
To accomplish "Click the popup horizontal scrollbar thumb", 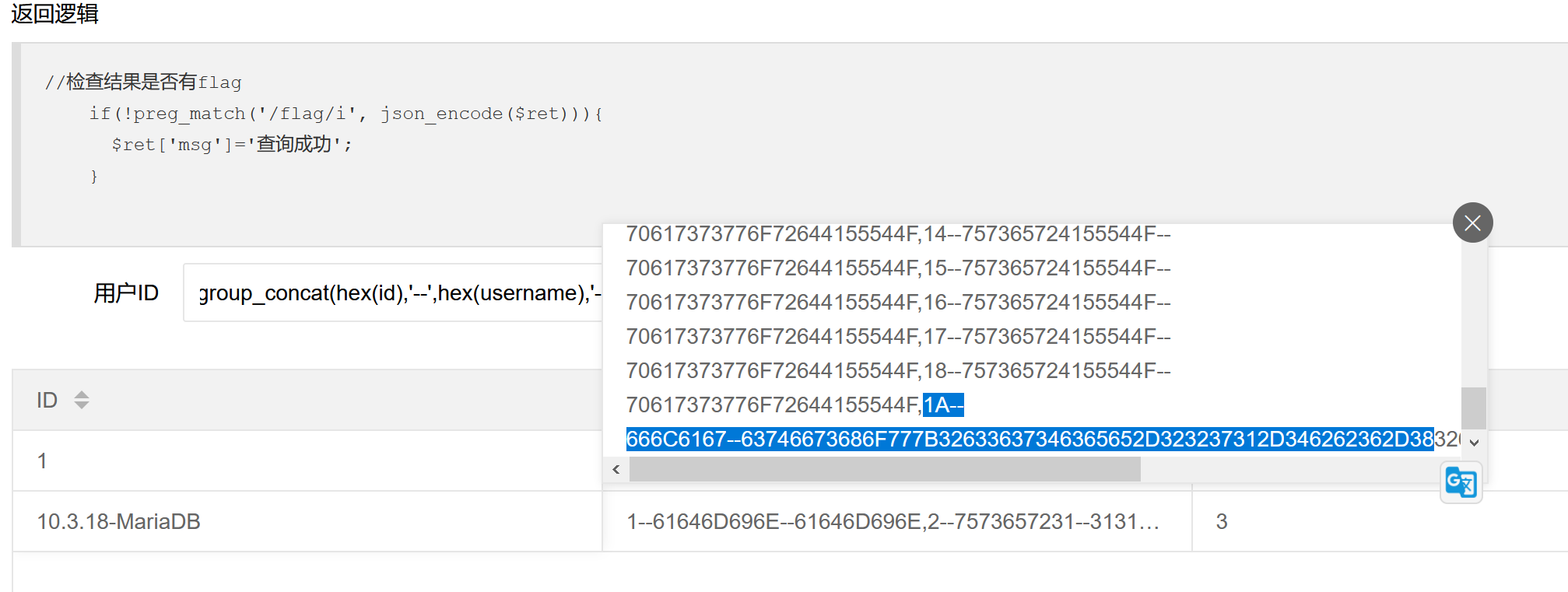I will click(885, 469).
